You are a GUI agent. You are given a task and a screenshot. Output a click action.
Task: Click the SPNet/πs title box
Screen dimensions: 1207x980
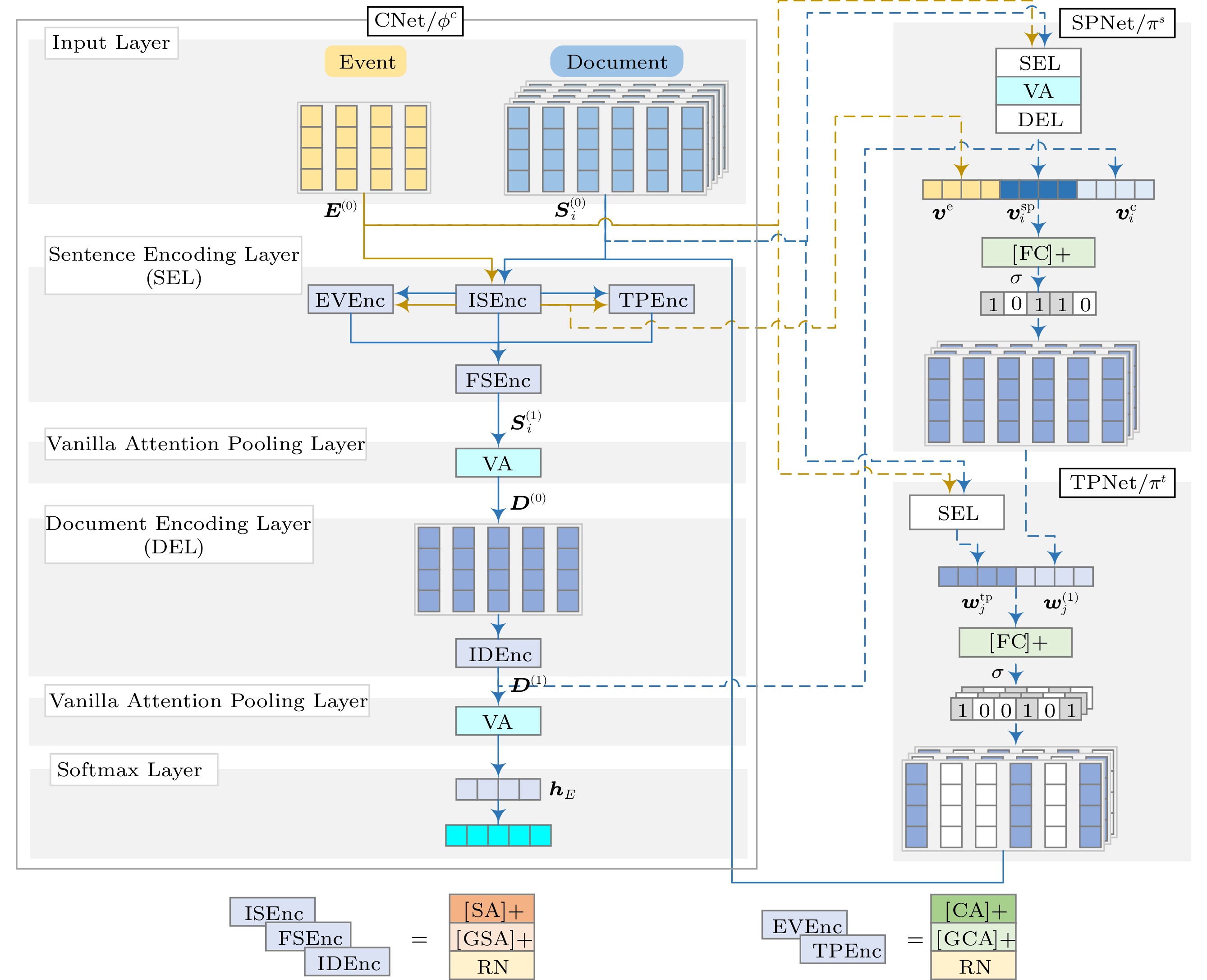click(x=1117, y=23)
